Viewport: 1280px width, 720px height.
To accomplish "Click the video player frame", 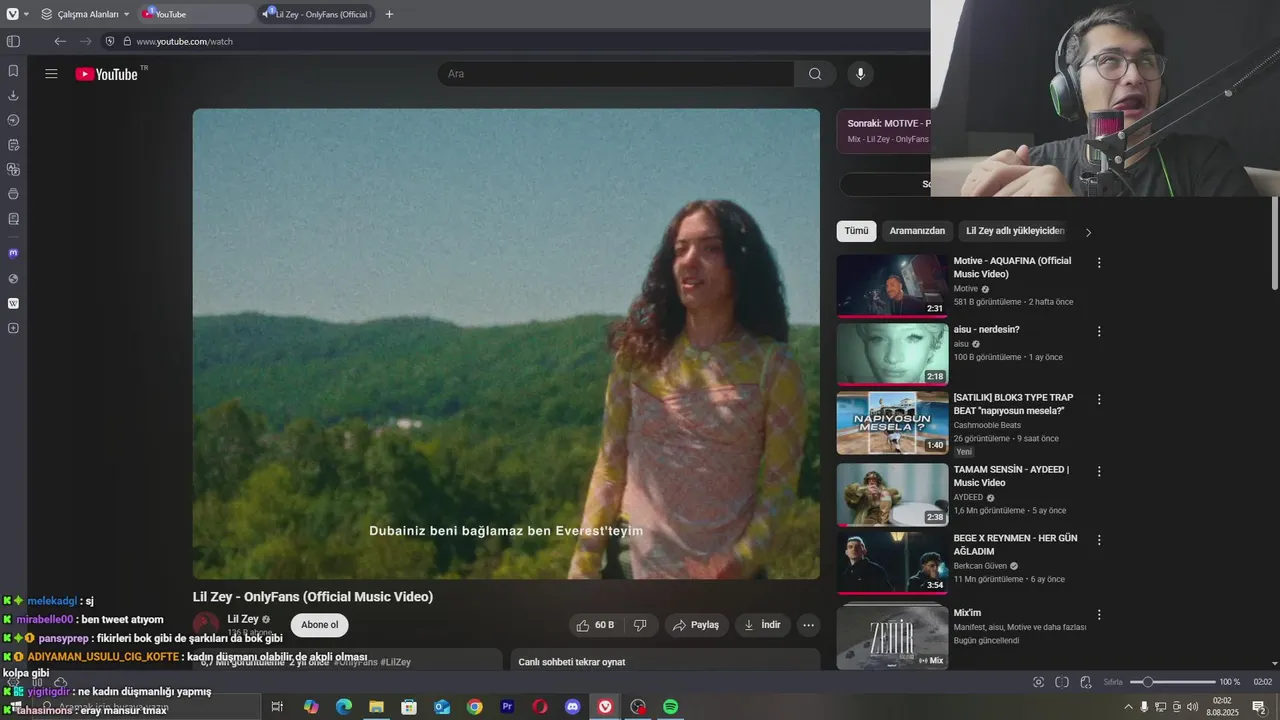I will (x=506, y=344).
